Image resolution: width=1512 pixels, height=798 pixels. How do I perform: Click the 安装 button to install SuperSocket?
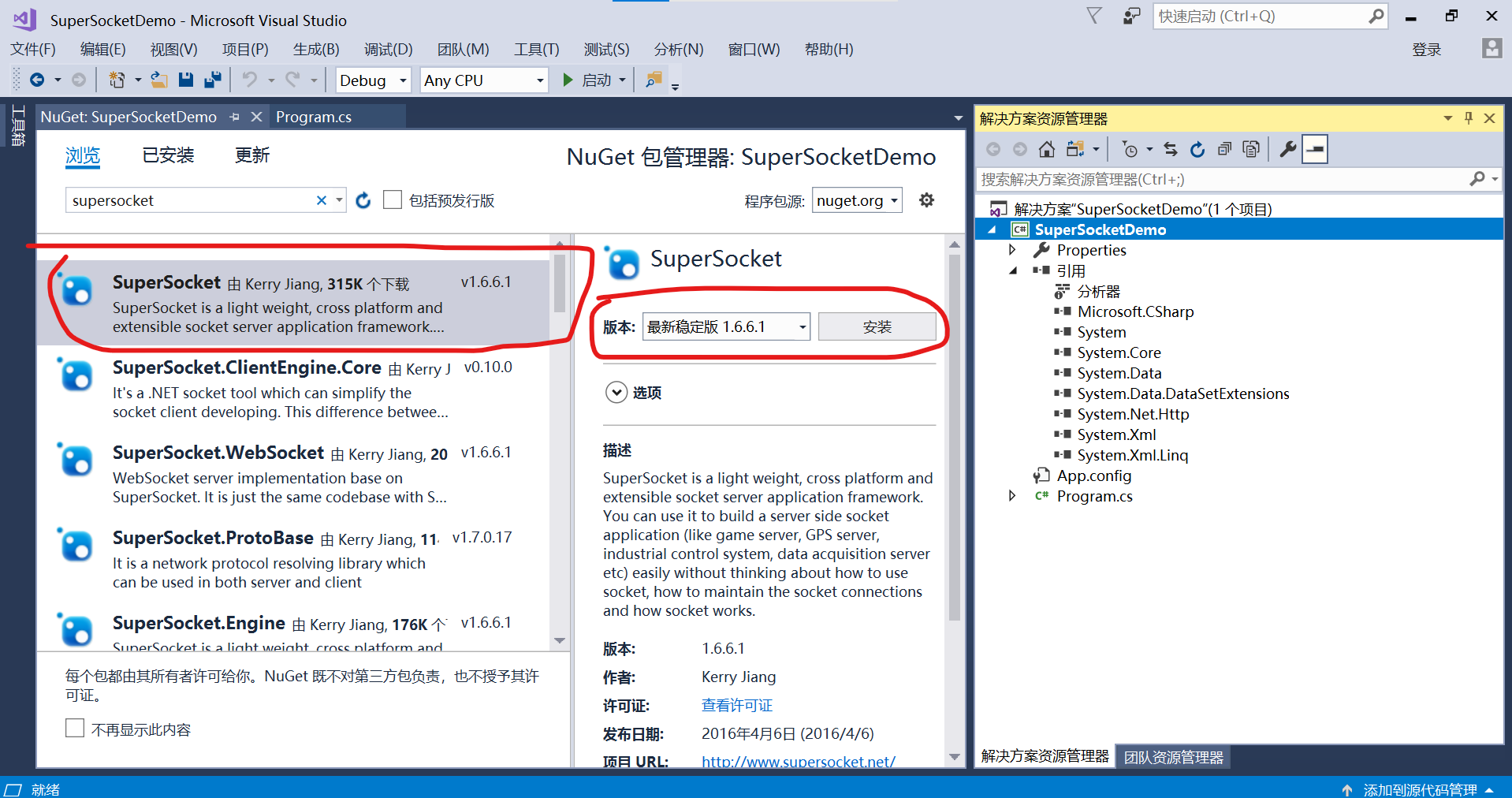click(877, 326)
